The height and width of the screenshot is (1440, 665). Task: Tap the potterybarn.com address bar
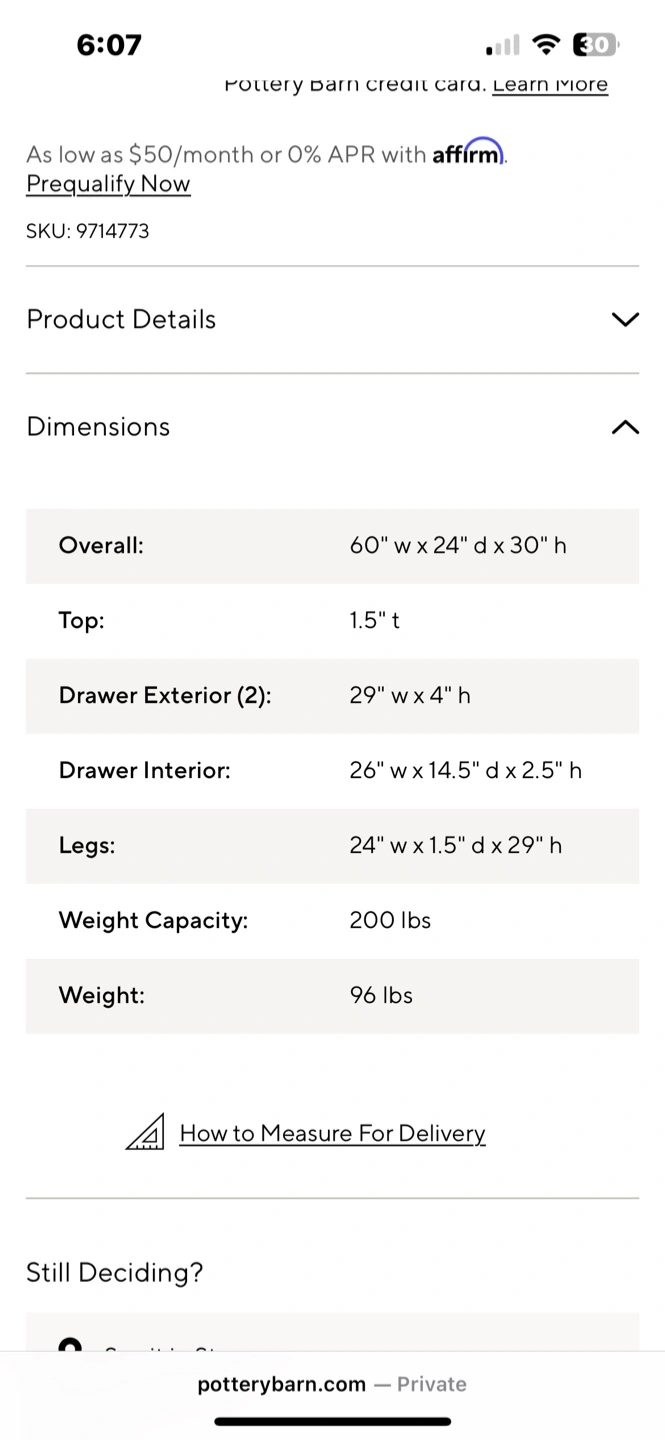(332, 1384)
